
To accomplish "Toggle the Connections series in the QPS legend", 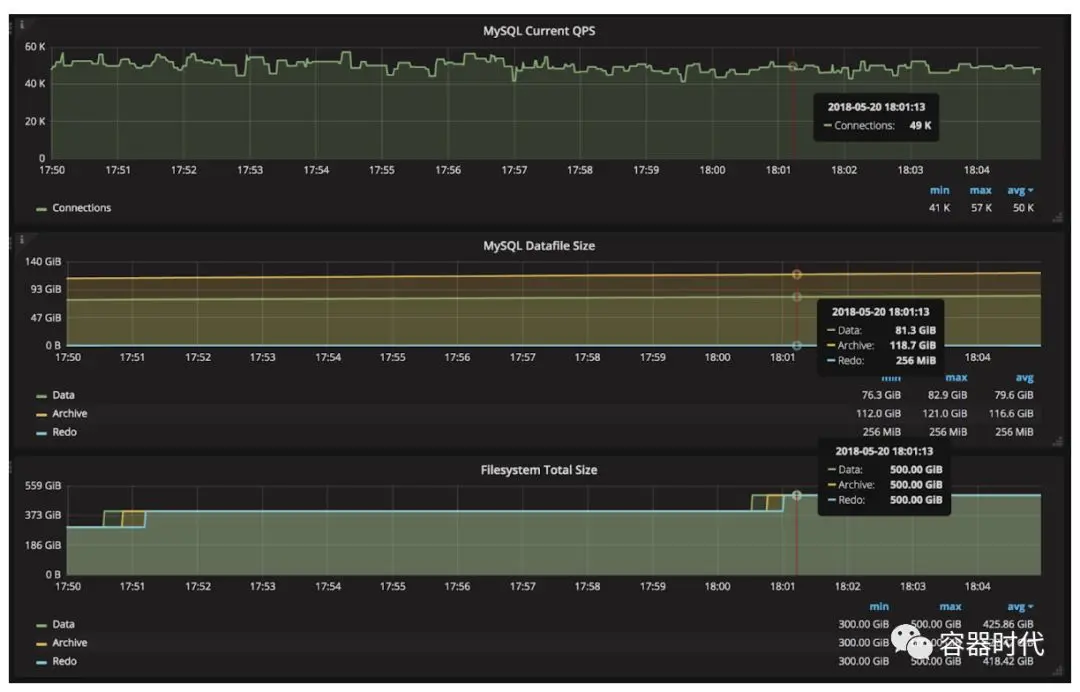I will (x=81, y=208).
